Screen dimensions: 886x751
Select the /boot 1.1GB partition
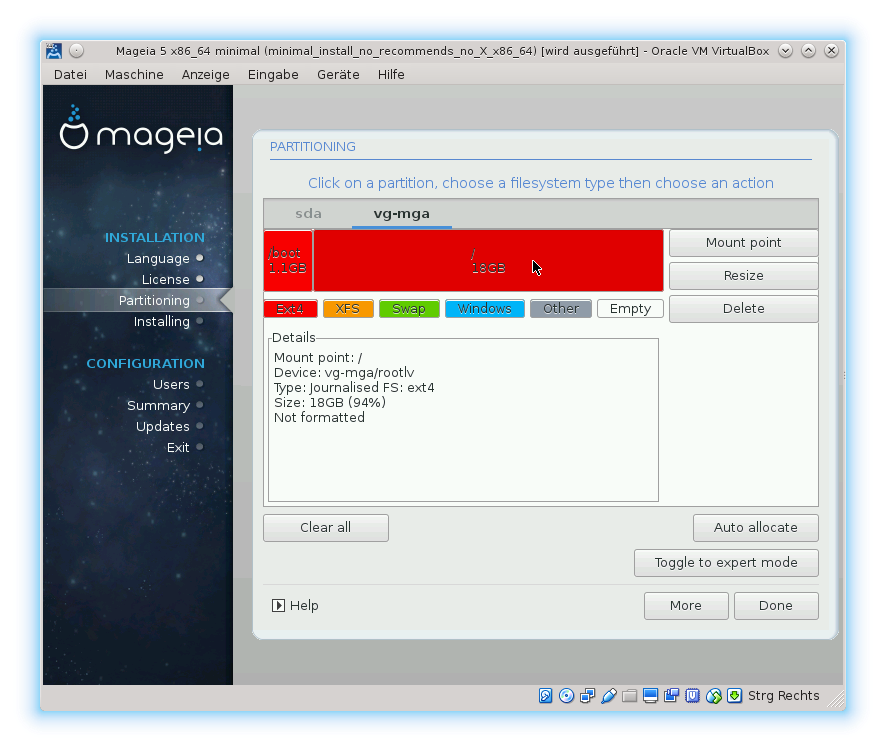(288, 261)
